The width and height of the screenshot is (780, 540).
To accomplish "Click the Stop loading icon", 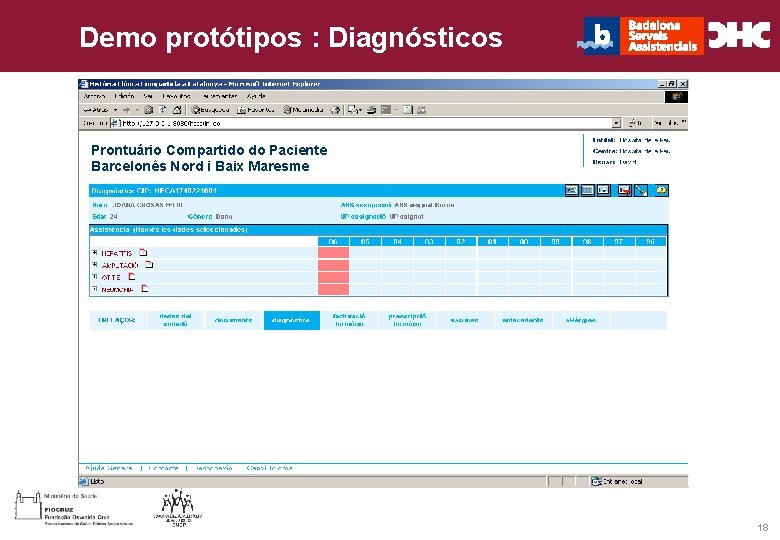I will click(x=148, y=110).
